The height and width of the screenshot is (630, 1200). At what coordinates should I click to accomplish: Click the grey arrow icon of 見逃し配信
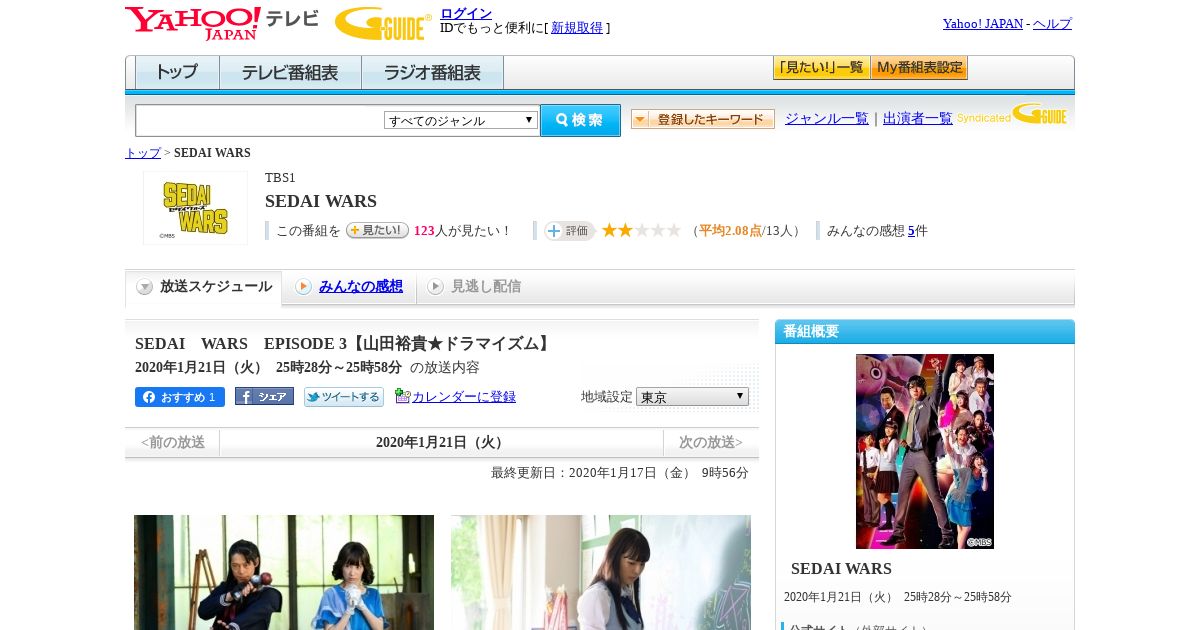pyautogui.click(x=435, y=287)
